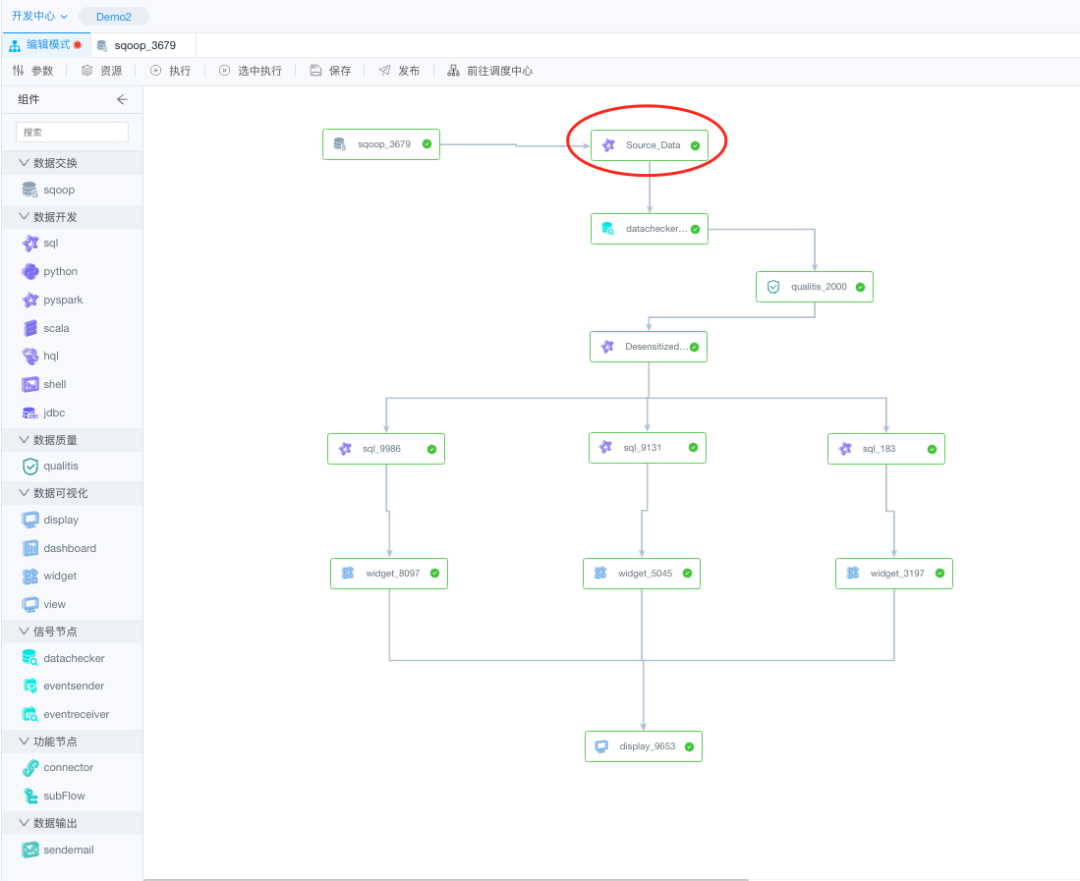
Task: Select the connector function node
Action: (68, 768)
